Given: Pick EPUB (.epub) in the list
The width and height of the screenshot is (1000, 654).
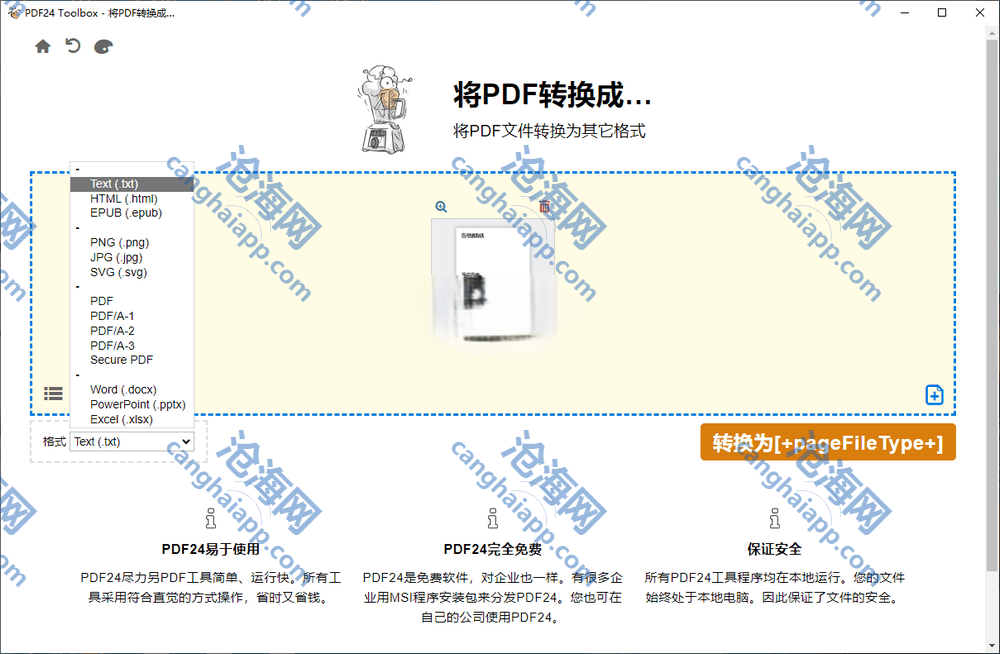Looking at the screenshot, I should tap(126, 213).
